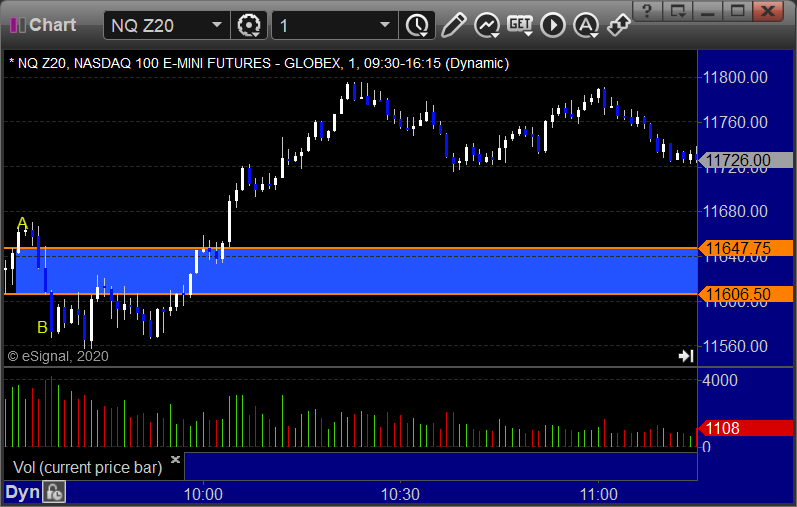This screenshot has height=507, width=797.
Task: Click the chart title NQ Z20 NASDAQ text
Action: [x=259, y=64]
